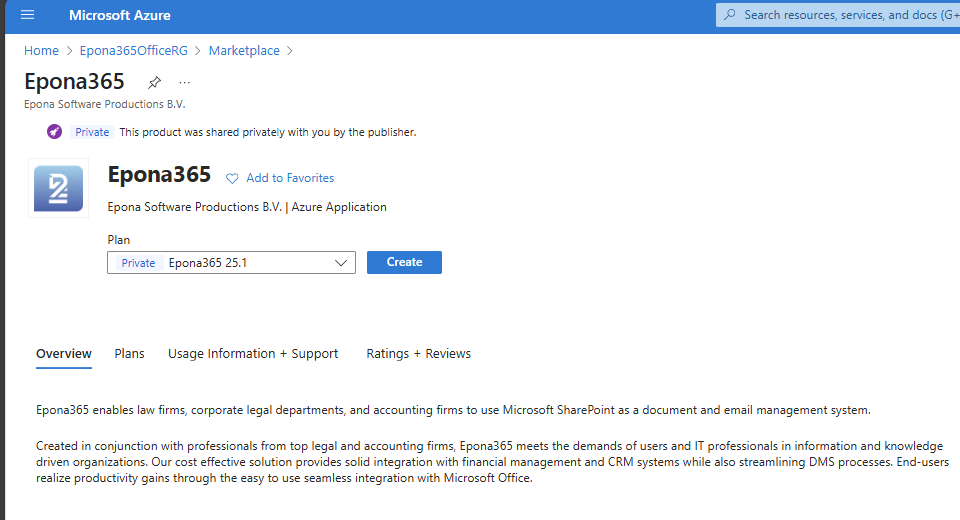This screenshot has width=960, height=520.
Task: Click the paragraph starting 'Created in conjunction with professionals'
Action: (x=492, y=462)
